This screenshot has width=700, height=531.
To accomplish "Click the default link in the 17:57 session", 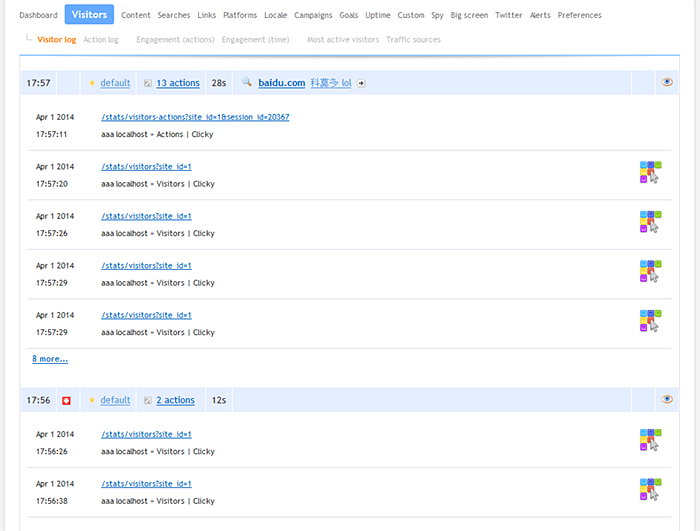I will click(115, 83).
